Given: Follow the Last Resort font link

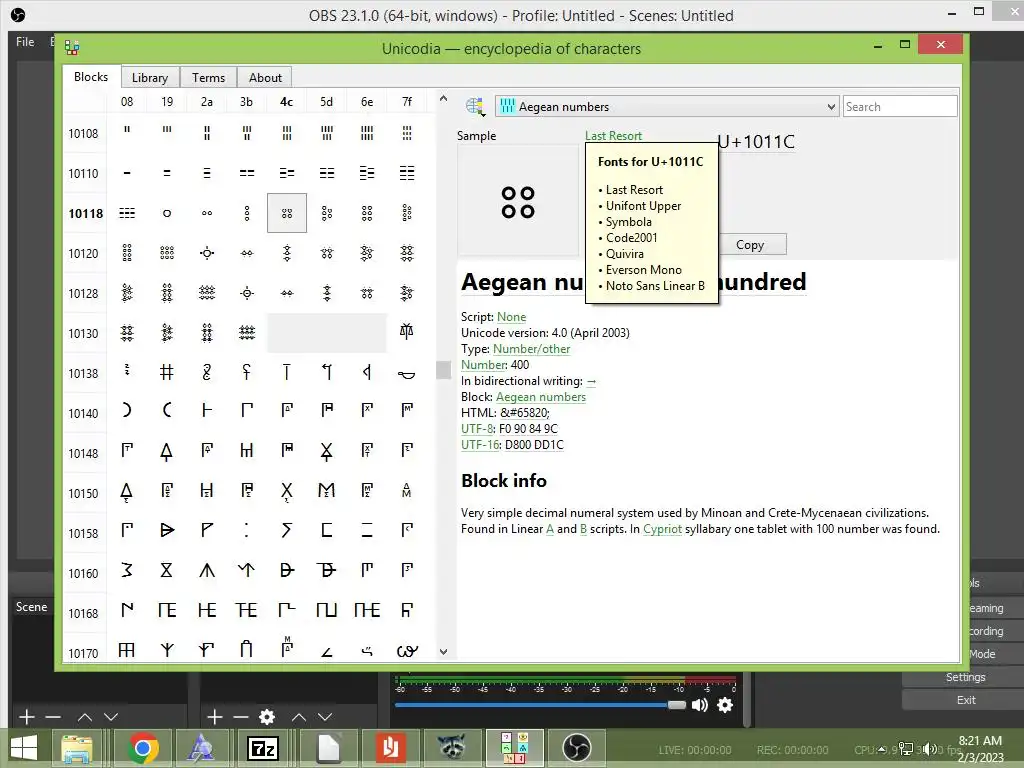Looking at the screenshot, I should [613, 136].
